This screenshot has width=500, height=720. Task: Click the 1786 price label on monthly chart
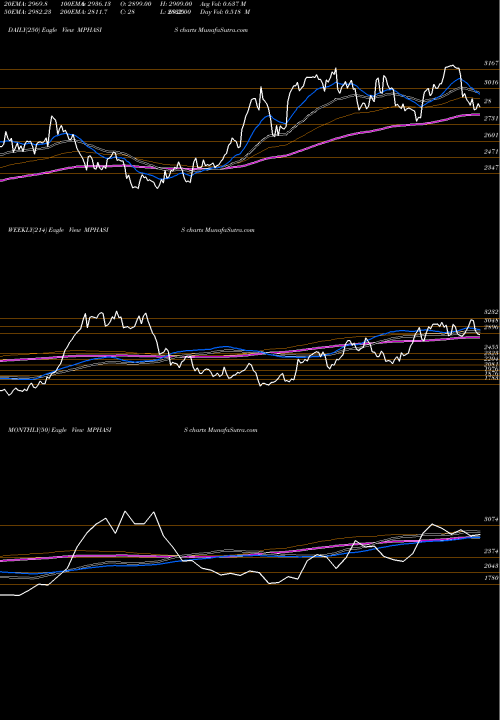coord(491,578)
